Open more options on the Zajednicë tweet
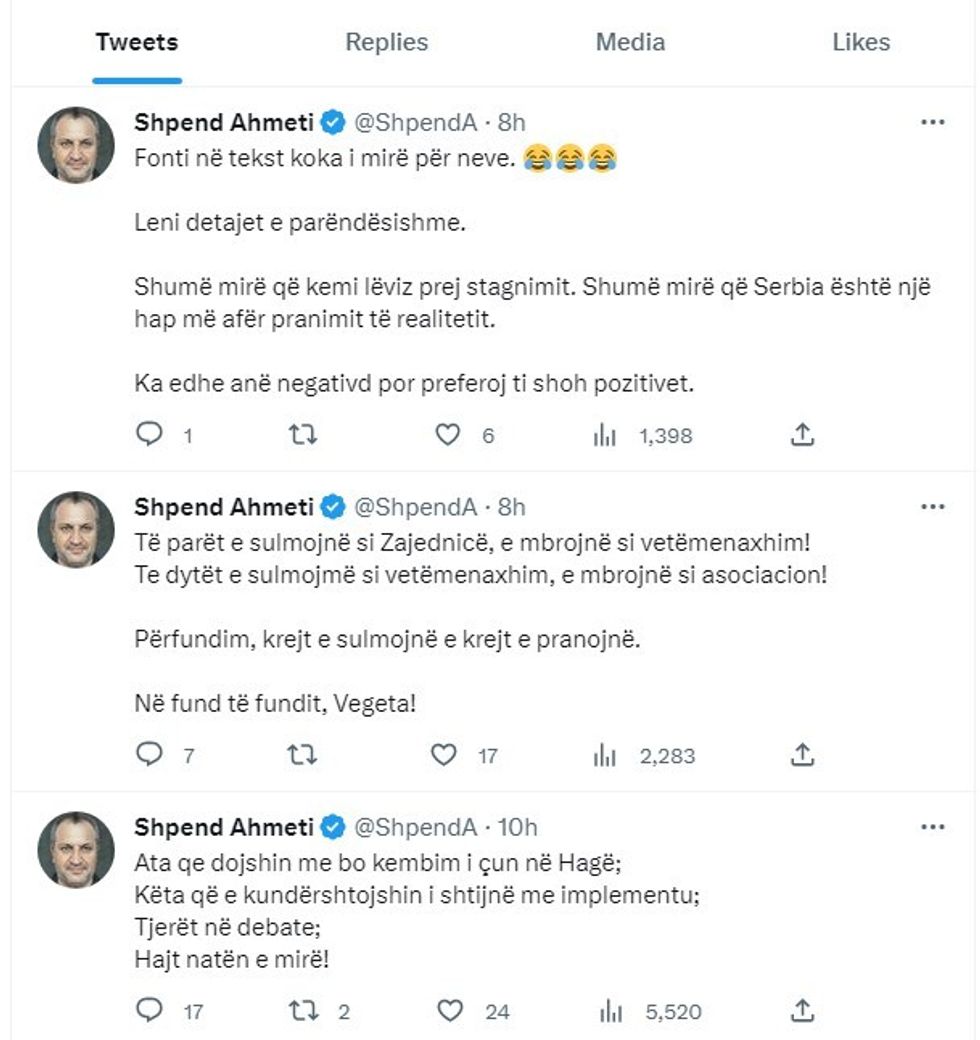980x1040 pixels. pos(932,507)
